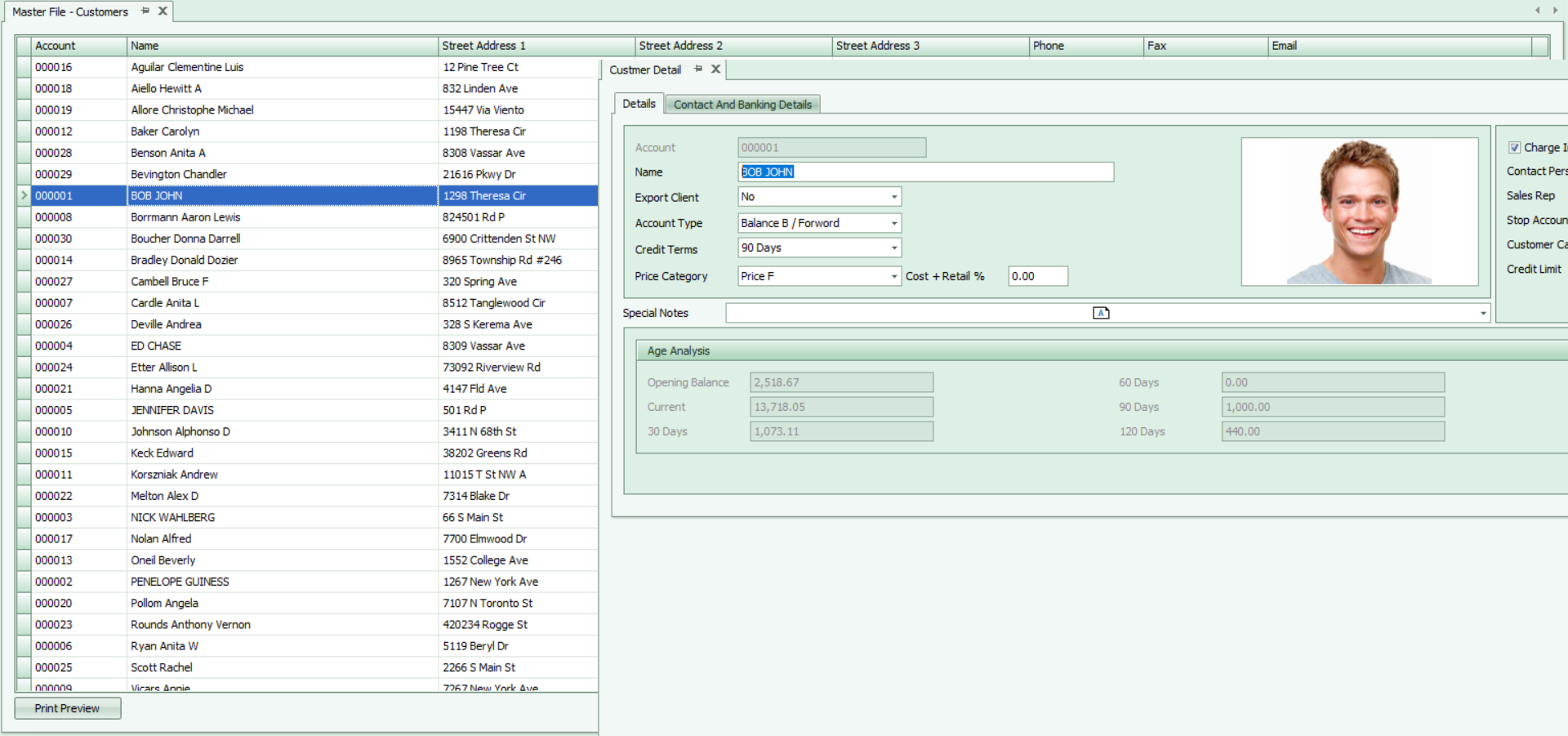Click the right scroll arrow at top right
This screenshot has height=736, width=1568.
[1554, 11]
